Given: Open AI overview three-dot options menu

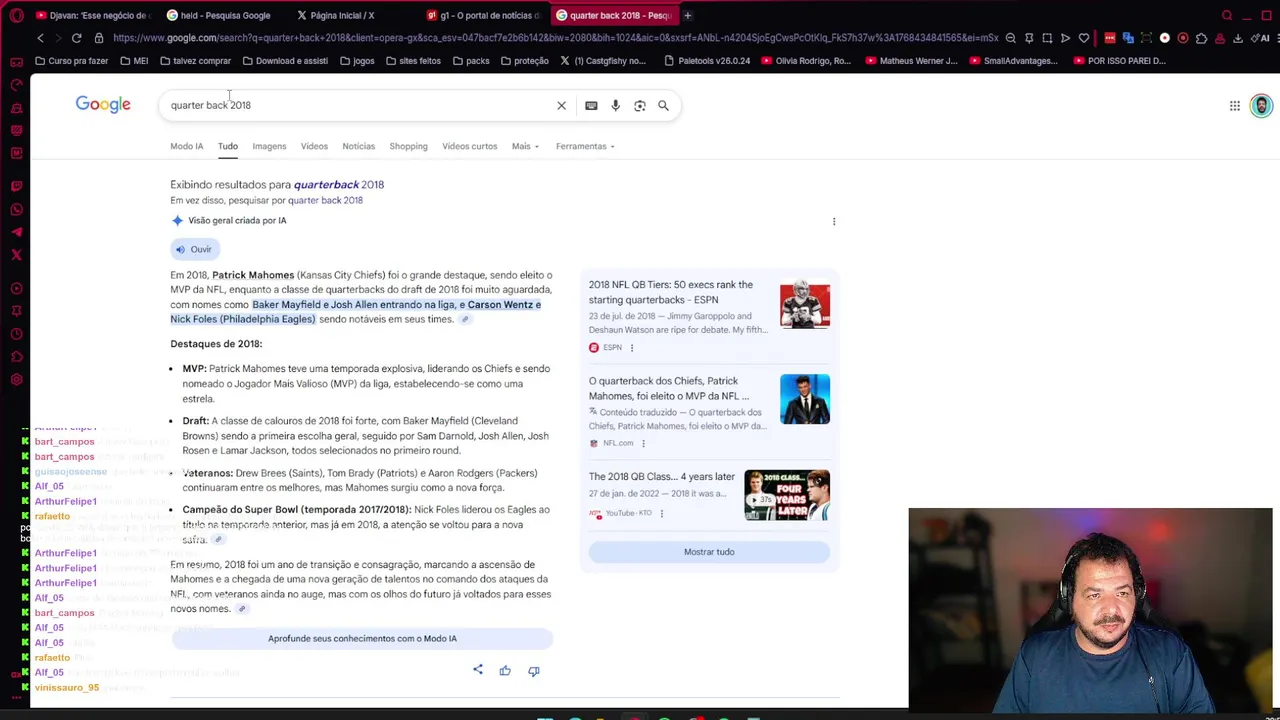Looking at the screenshot, I should click(x=834, y=221).
